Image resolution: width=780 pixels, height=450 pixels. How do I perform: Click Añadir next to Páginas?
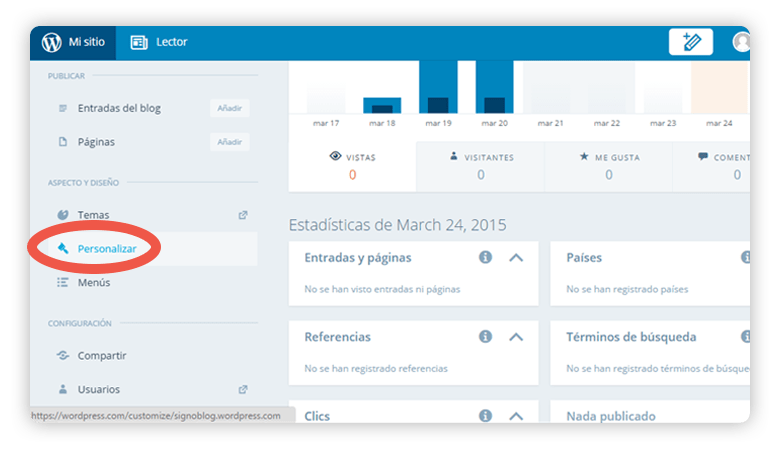tap(229, 142)
